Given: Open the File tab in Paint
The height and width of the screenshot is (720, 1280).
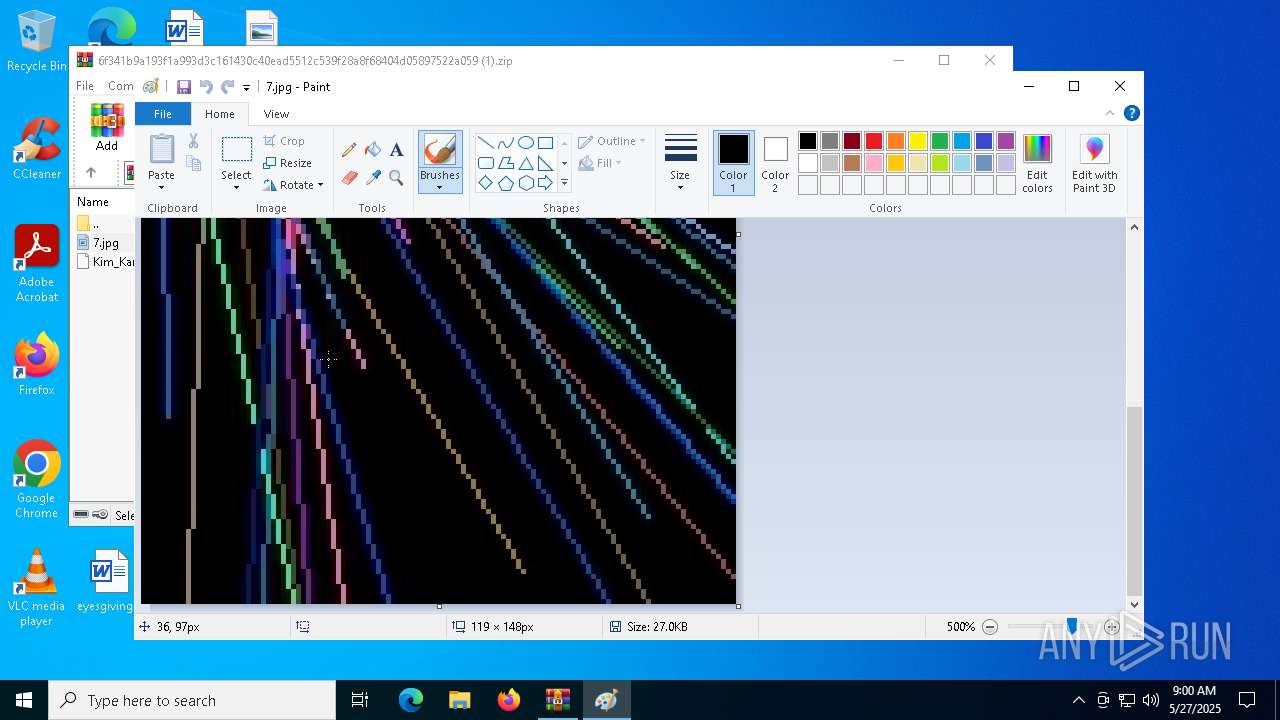Looking at the screenshot, I should click(162, 114).
